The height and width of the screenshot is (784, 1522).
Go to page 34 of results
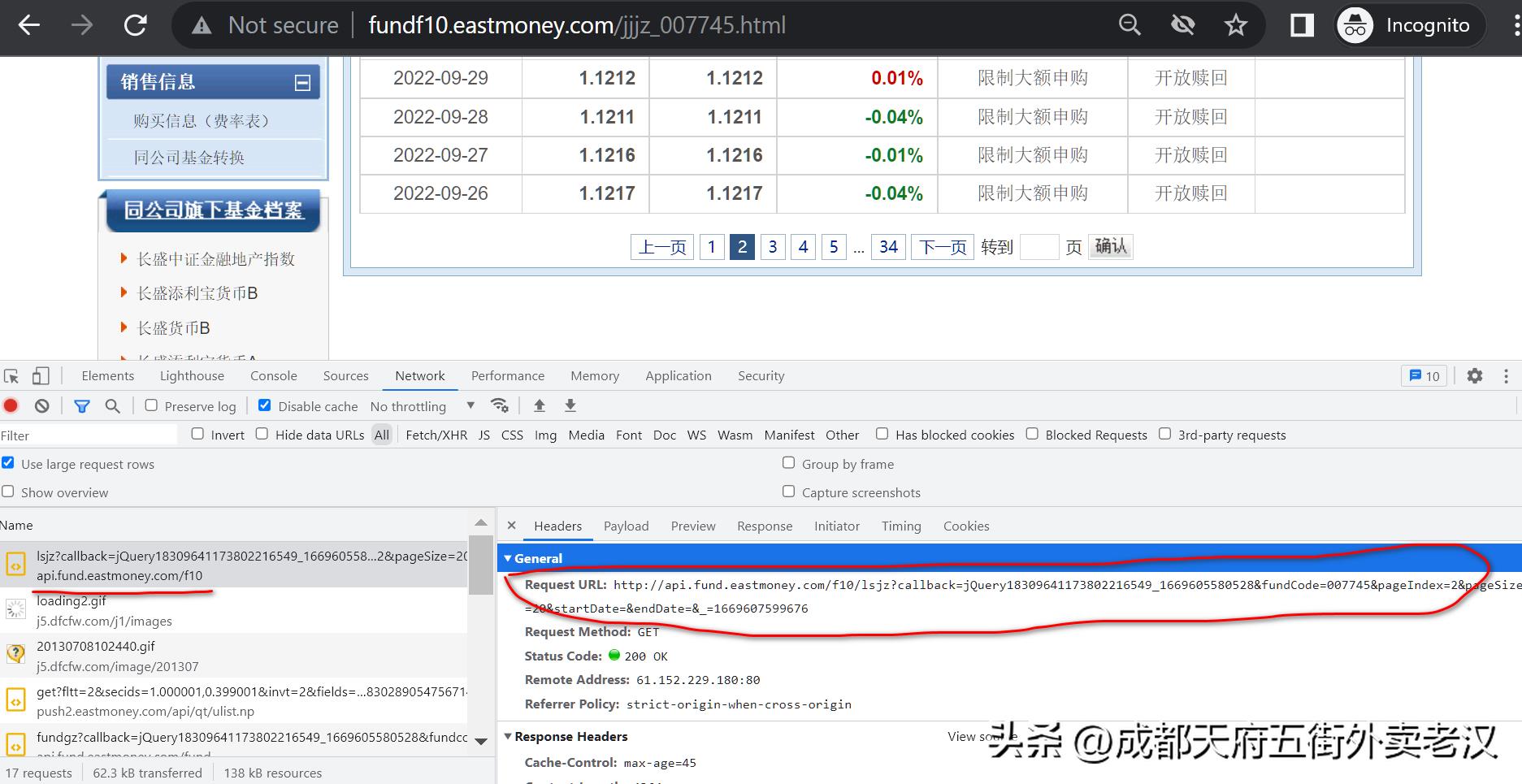pos(888,247)
